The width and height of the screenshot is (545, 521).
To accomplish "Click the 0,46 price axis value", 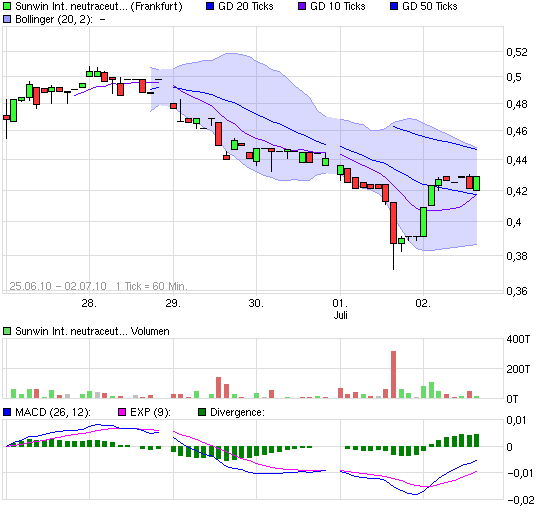I will pos(517,131).
